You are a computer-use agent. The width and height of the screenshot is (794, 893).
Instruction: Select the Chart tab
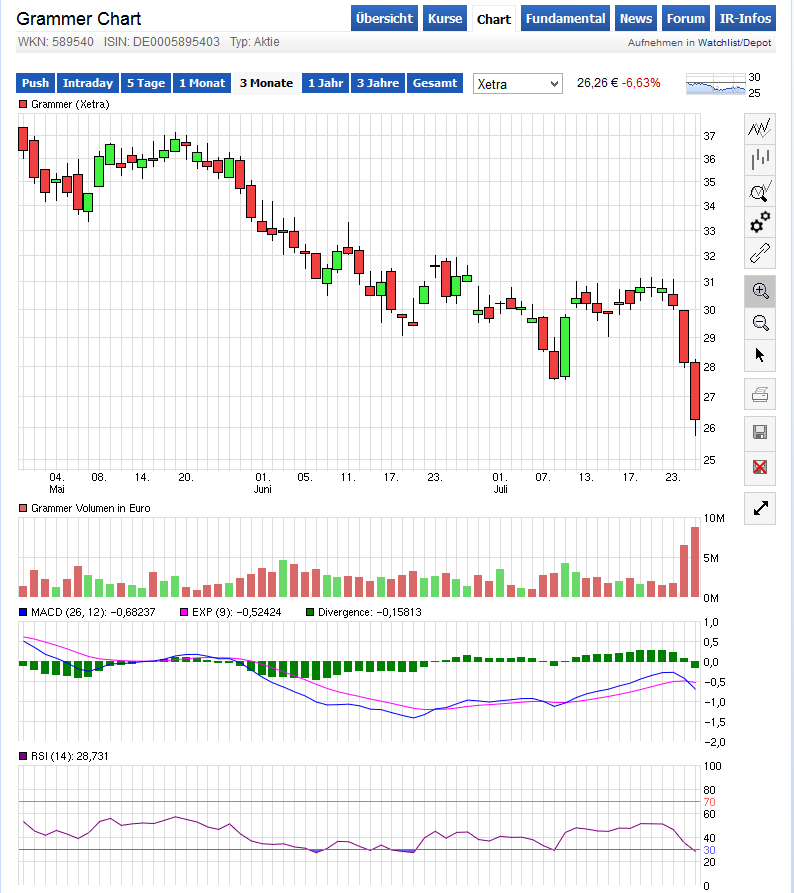pos(494,19)
